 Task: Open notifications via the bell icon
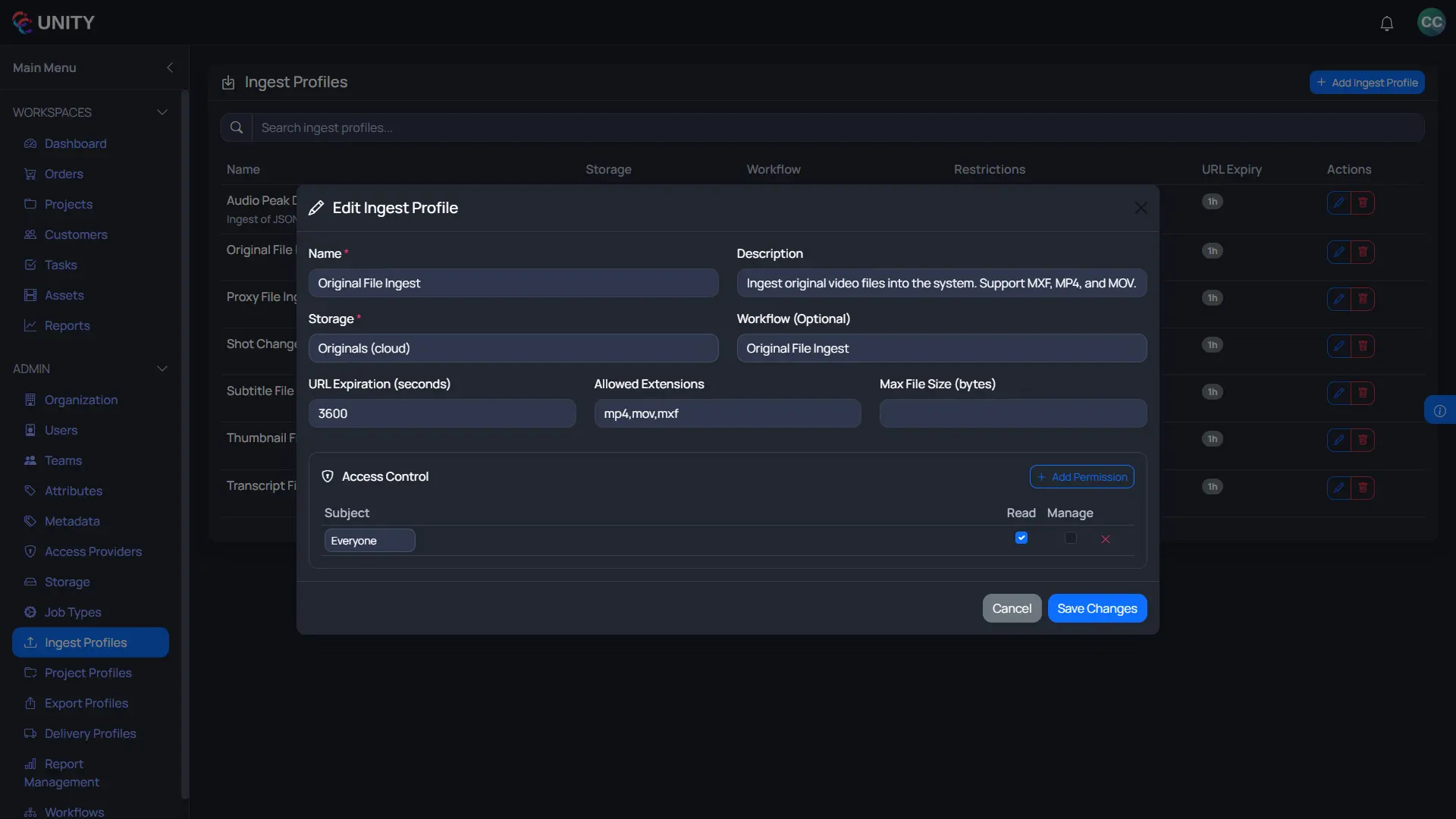pos(1387,23)
